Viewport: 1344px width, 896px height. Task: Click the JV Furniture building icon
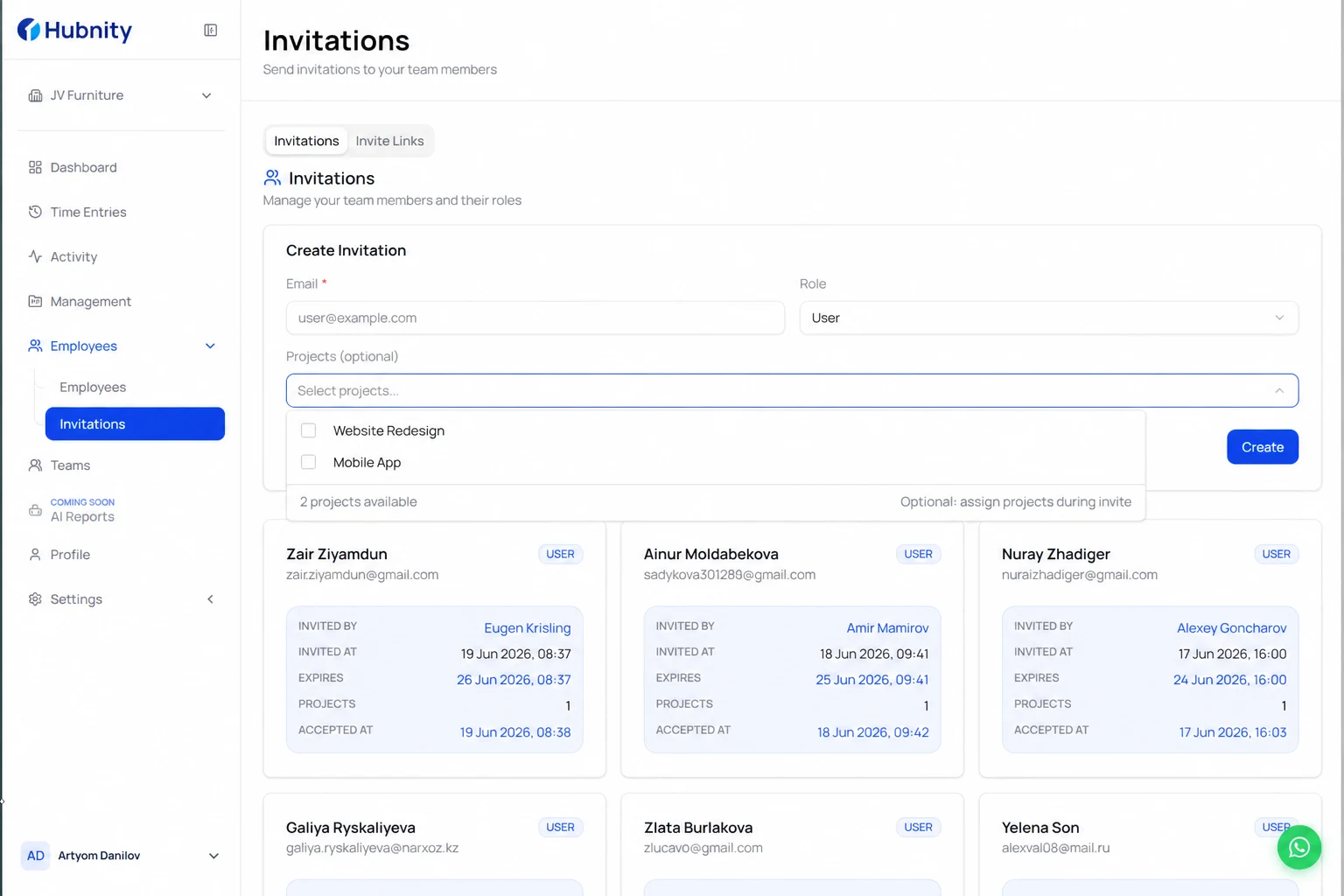coord(35,95)
